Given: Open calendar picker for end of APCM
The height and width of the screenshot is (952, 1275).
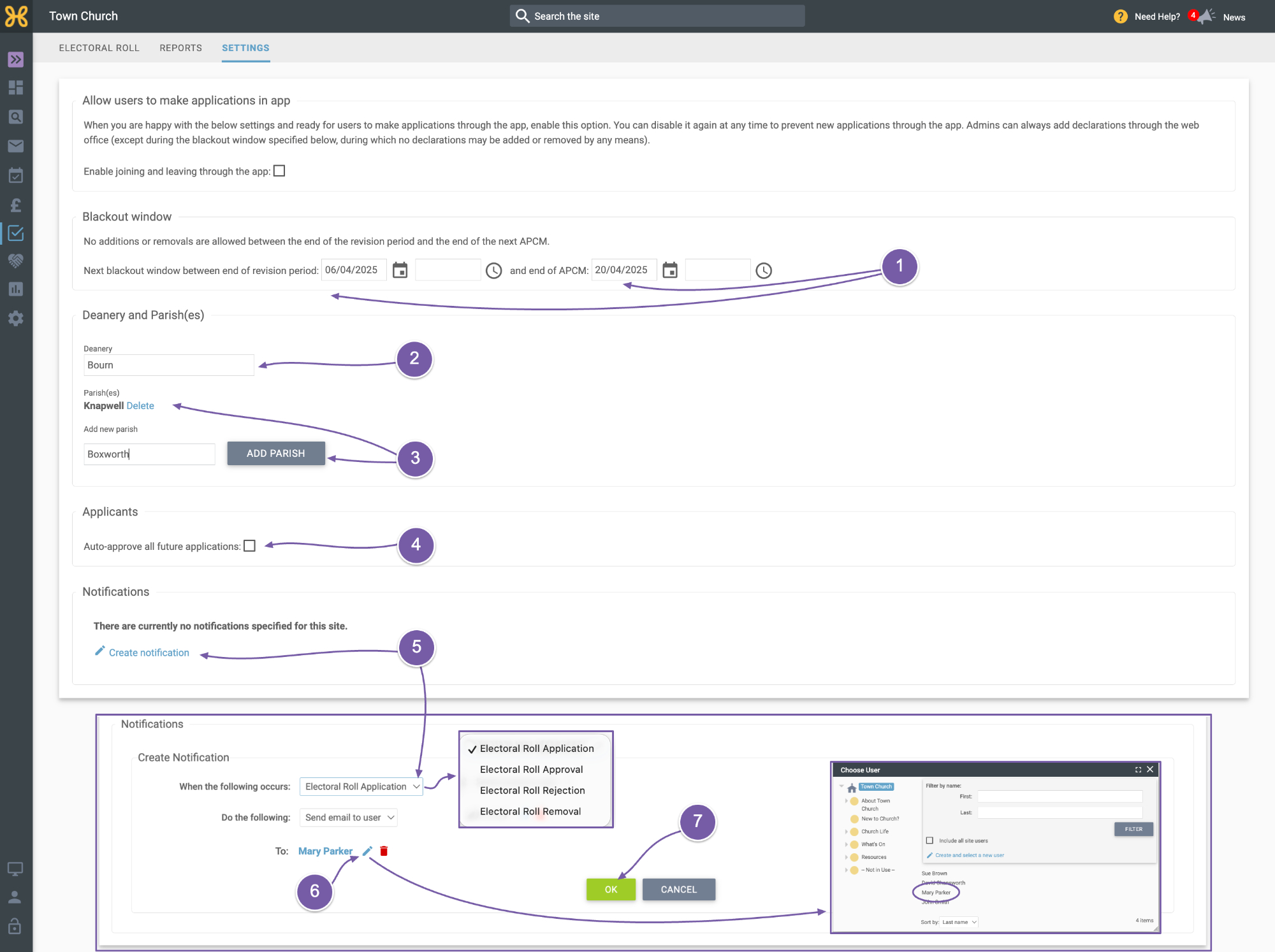Looking at the screenshot, I should (x=670, y=270).
